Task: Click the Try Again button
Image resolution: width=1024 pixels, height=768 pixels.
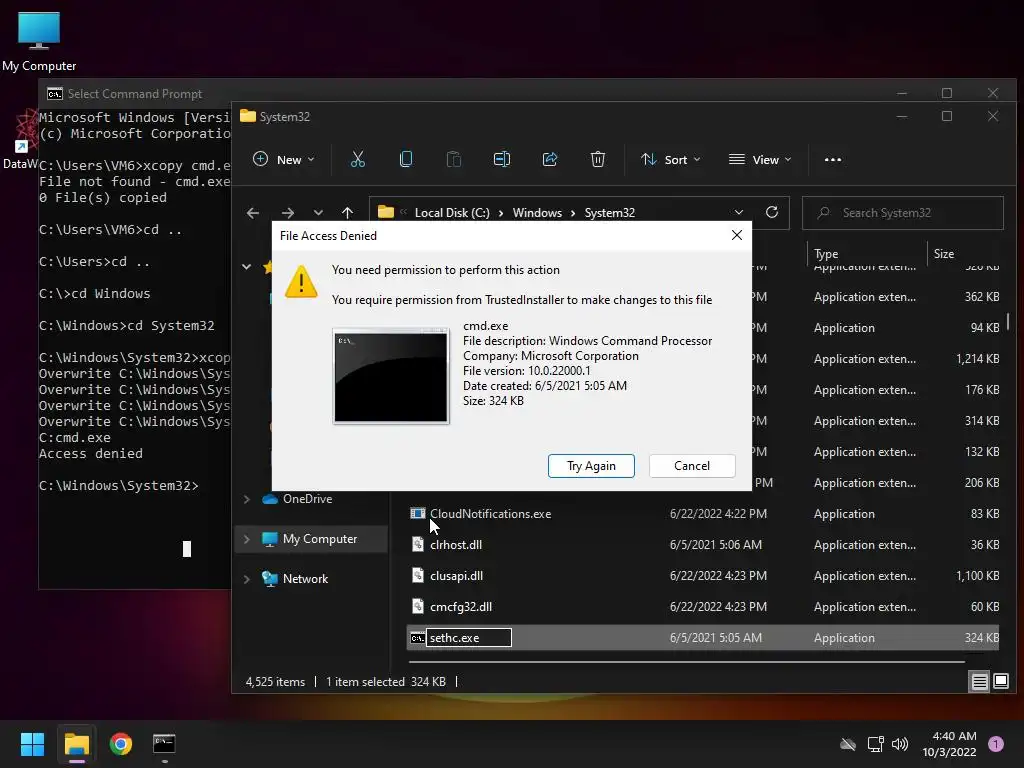Action: tap(591, 466)
